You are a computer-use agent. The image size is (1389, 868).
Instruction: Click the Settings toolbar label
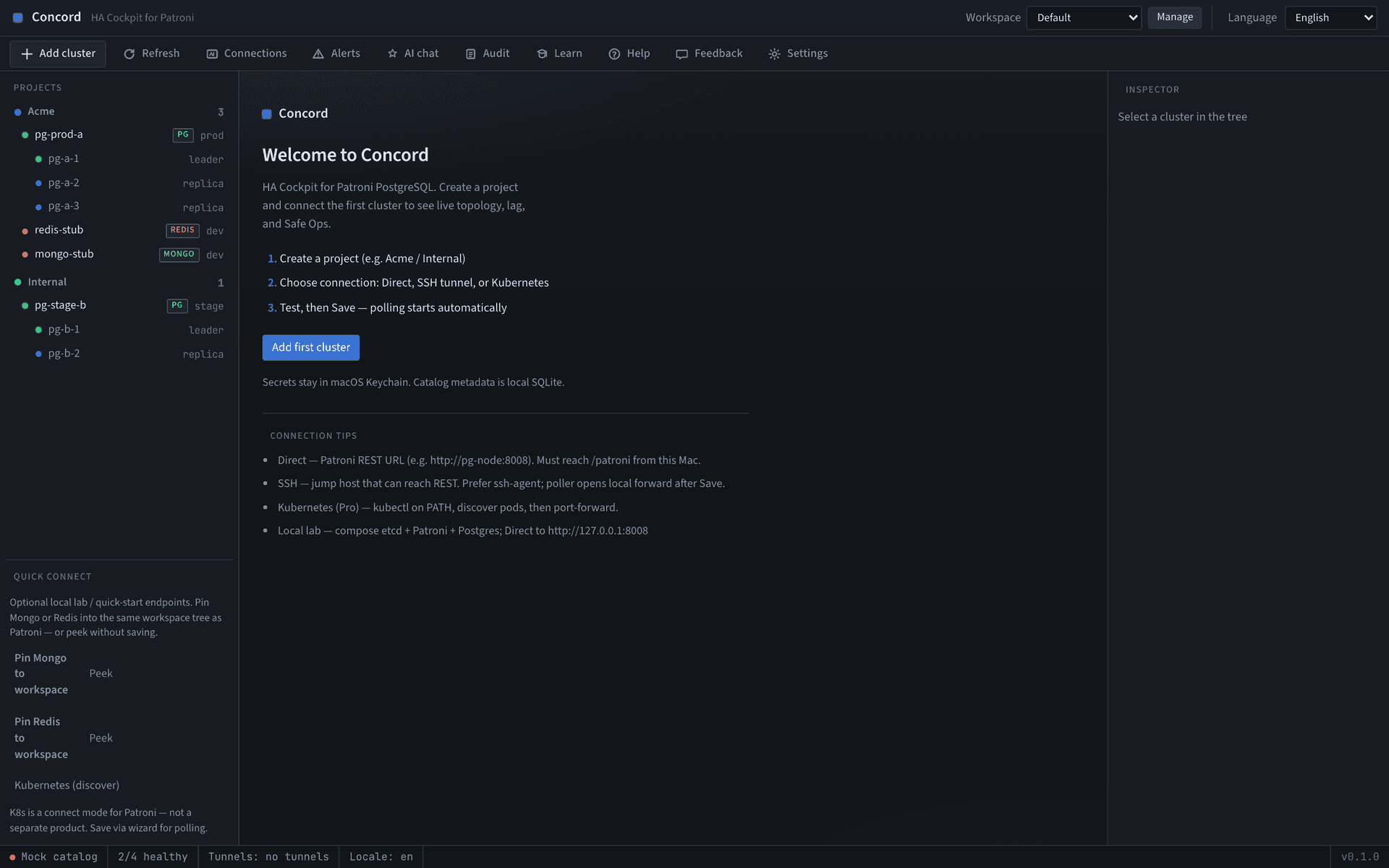807,54
